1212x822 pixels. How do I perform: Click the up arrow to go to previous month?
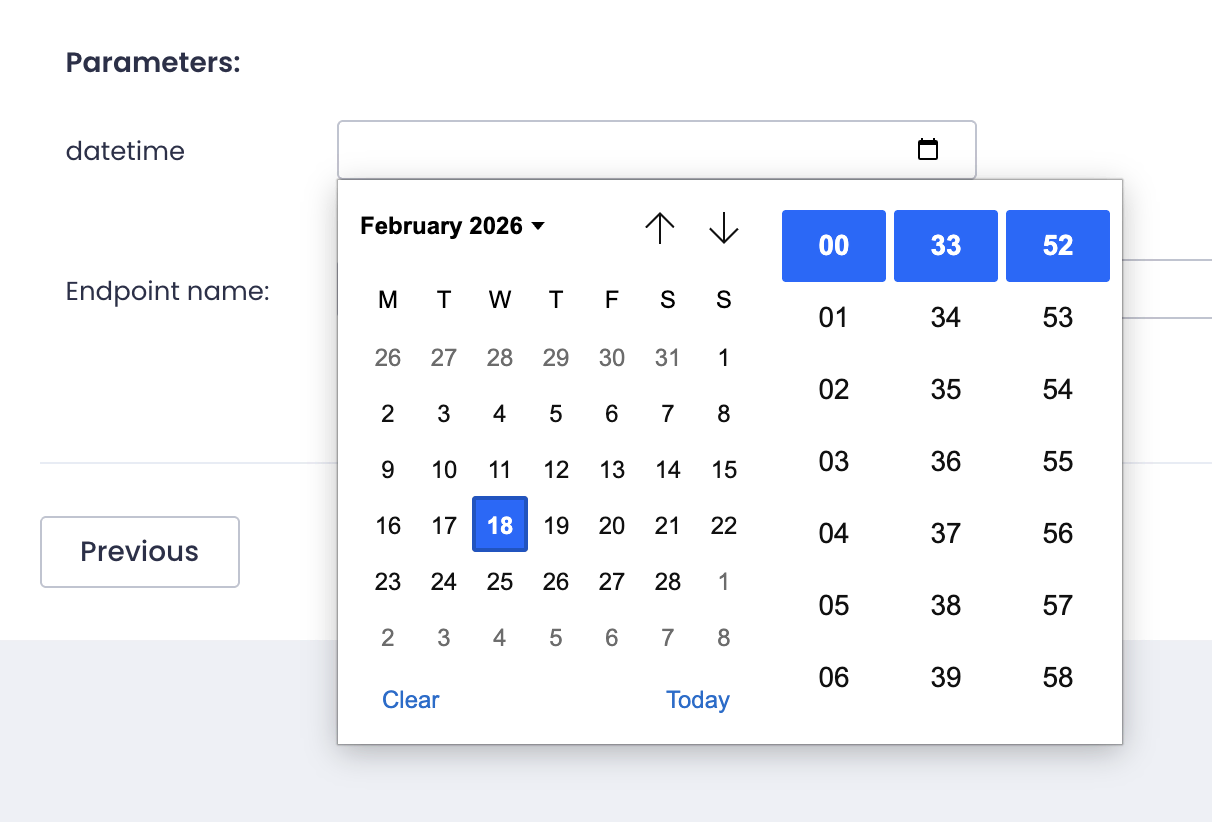pyautogui.click(x=659, y=228)
